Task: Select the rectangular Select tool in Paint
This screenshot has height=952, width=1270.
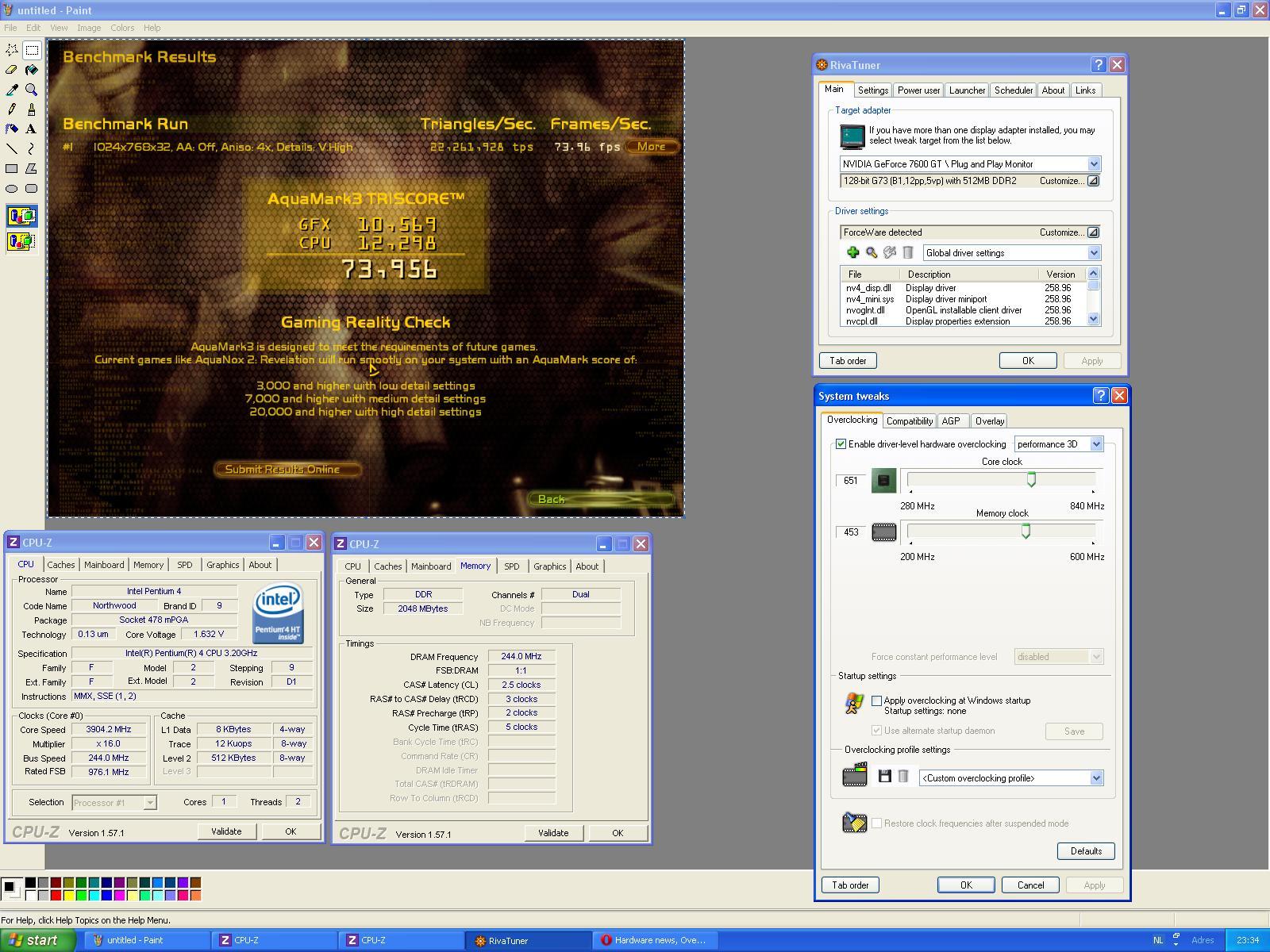Action: coord(32,50)
